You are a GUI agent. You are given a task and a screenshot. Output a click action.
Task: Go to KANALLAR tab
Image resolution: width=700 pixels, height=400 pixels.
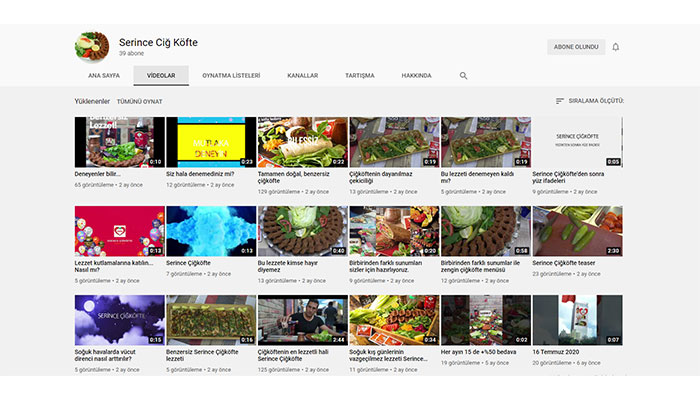(303, 75)
